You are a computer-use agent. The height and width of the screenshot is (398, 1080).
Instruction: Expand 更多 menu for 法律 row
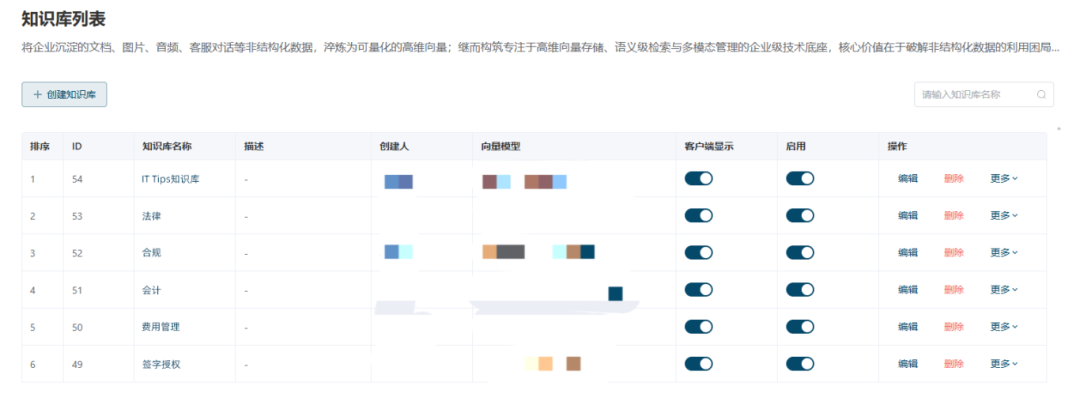pyautogui.click(x=1004, y=216)
